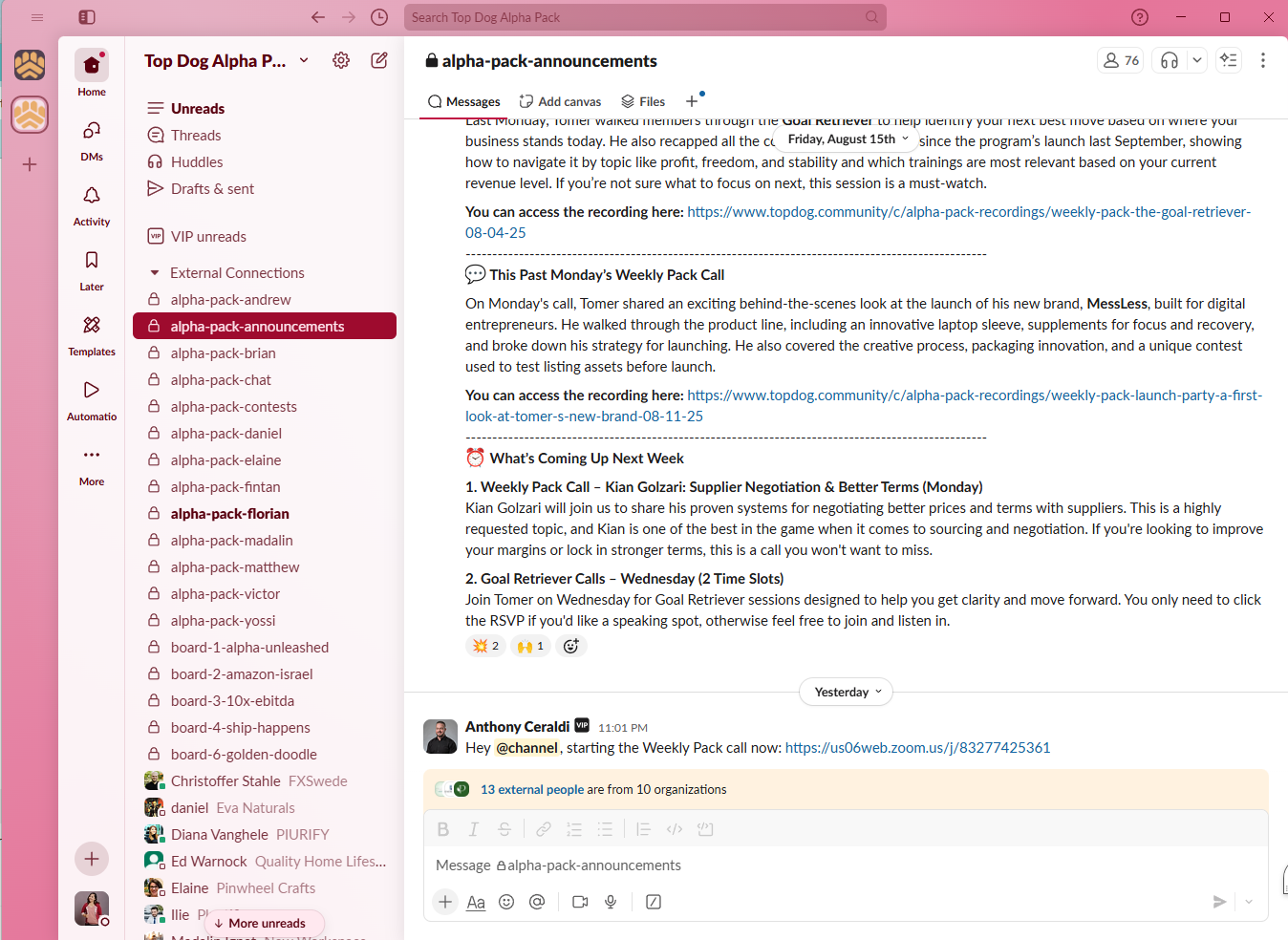The width and height of the screenshot is (1288, 940).
Task: Open the Activity notifications view
Action: point(92,204)
